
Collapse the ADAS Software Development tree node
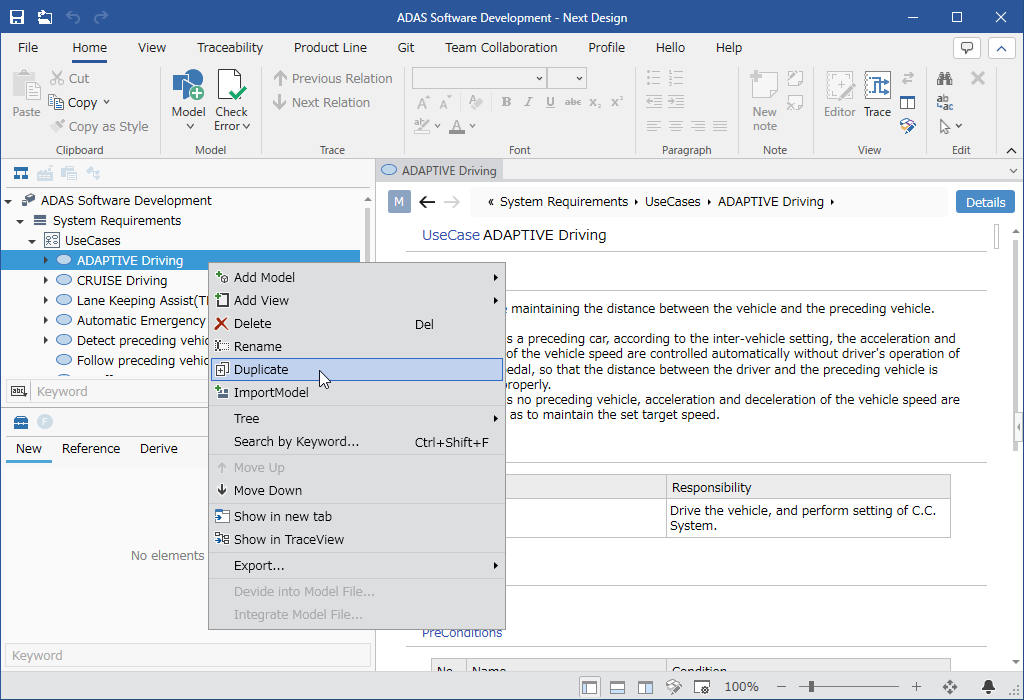8,201
